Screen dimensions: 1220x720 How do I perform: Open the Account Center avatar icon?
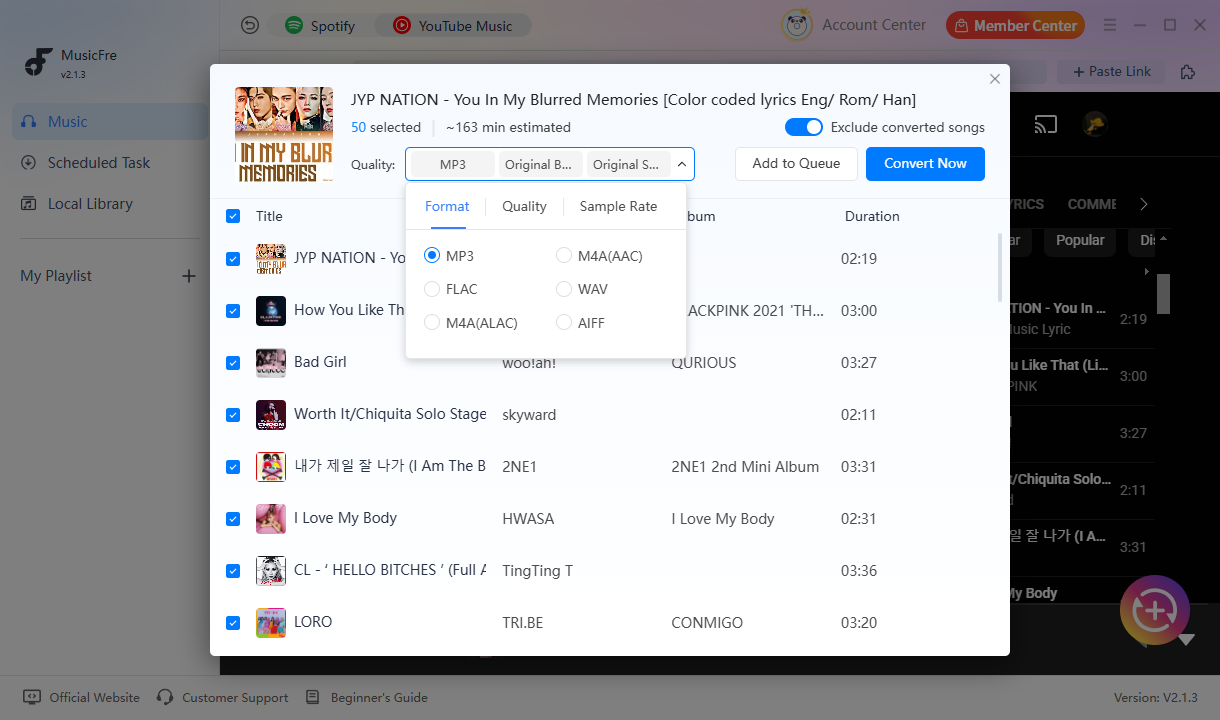coord(797,25)
